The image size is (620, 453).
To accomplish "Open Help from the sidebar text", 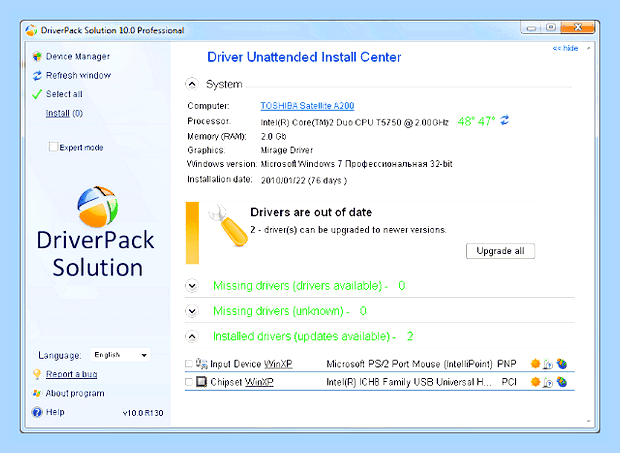I will click(x=55, y=412).
